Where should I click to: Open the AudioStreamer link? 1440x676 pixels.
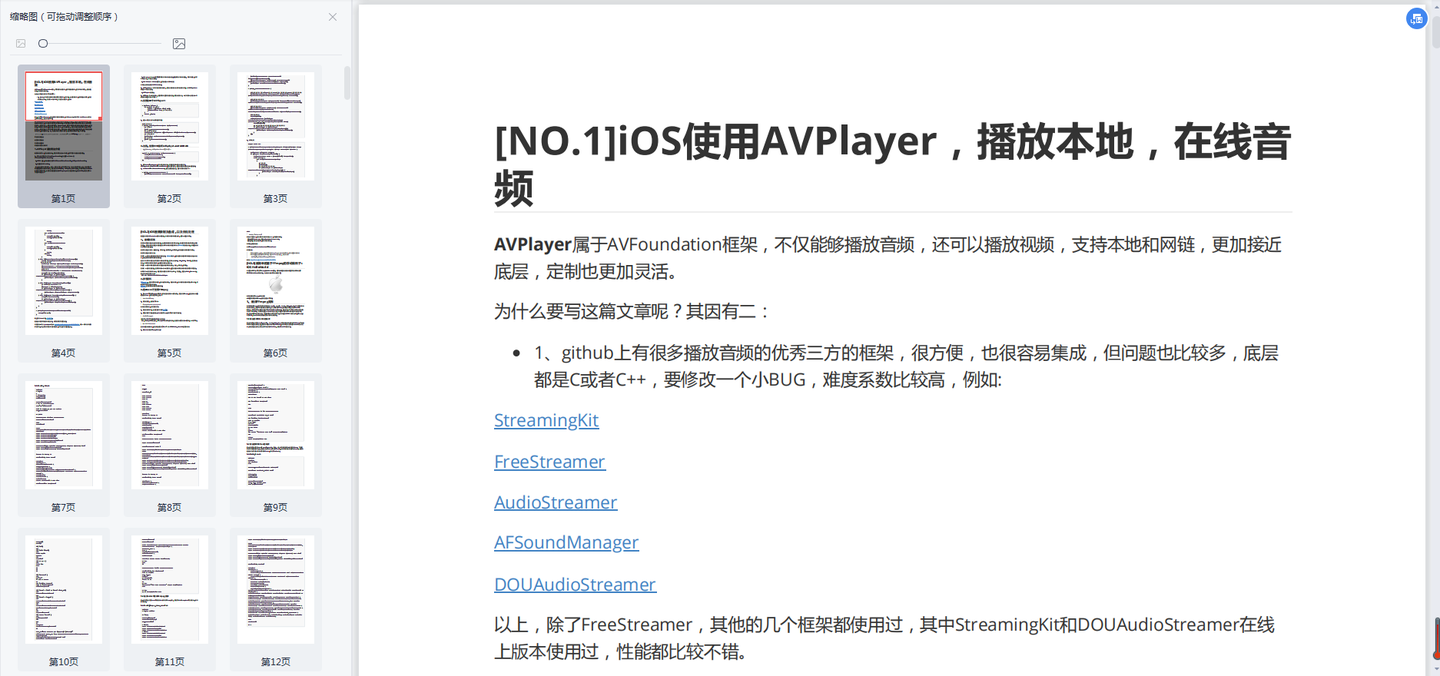[555, 501]
